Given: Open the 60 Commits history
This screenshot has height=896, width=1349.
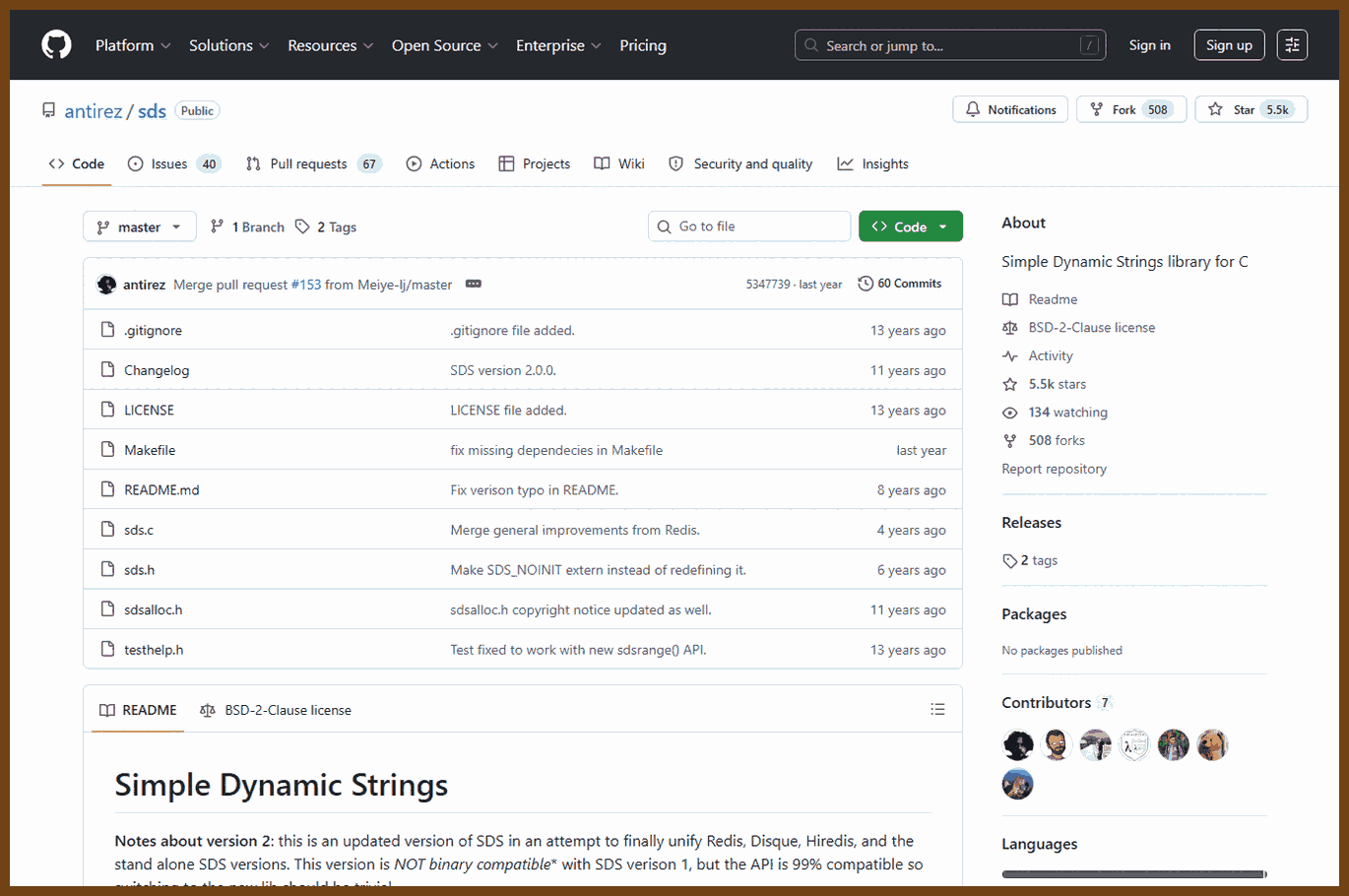Looking at the screenshot, I should (x=899, y=284).
